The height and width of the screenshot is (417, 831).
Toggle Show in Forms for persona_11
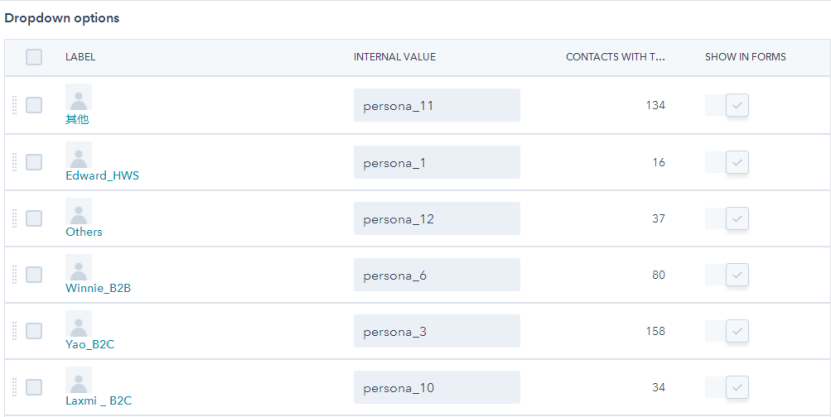click(x=736, y=105)
